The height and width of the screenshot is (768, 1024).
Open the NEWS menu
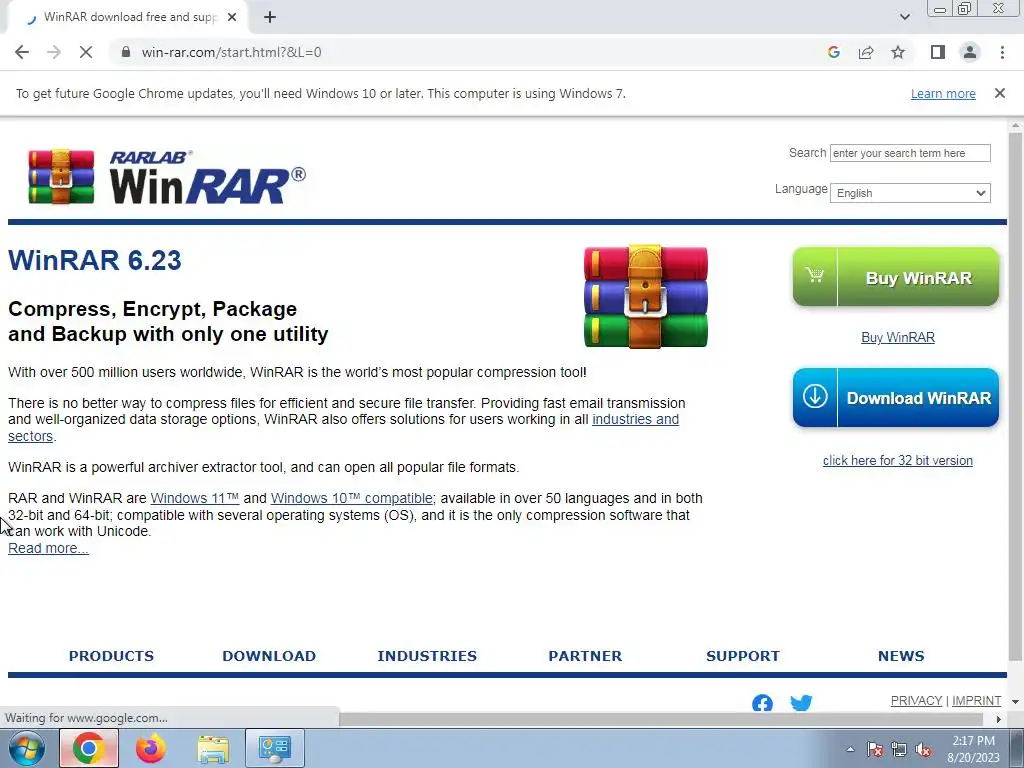[x=901, y=656]
